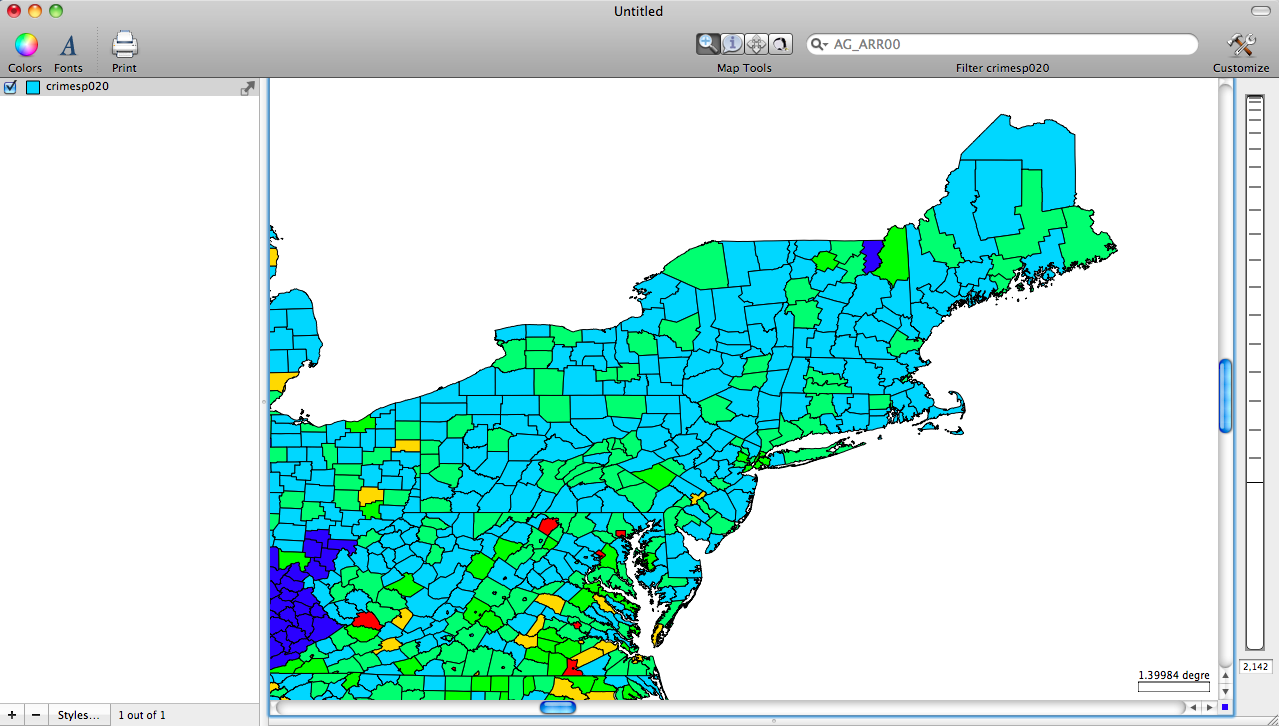Click the blue square toggle near scroll corner

point(1225,707)
